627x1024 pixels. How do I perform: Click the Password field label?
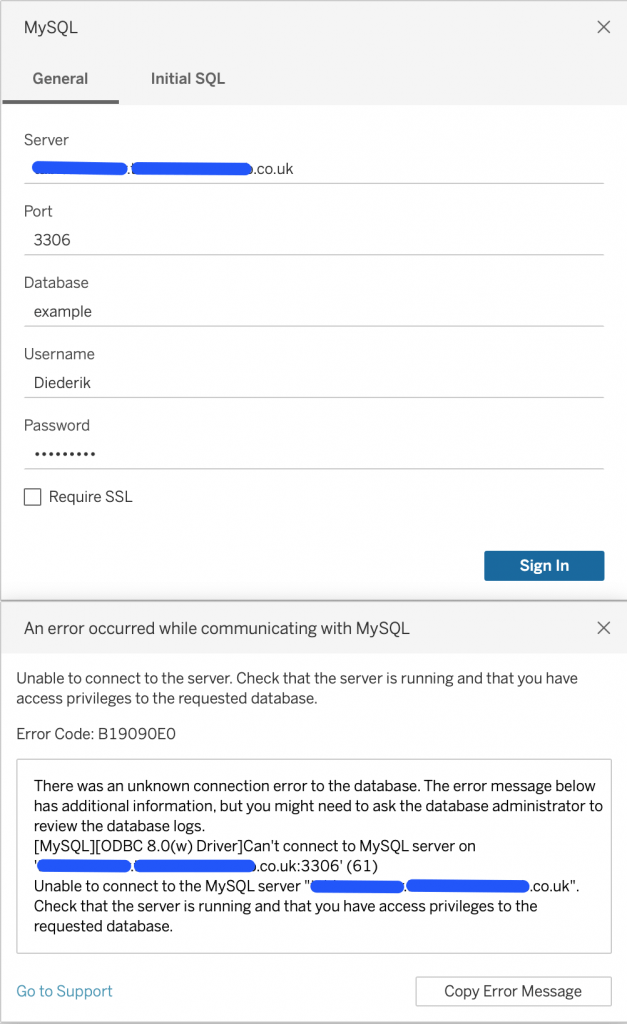coord(57,425)
